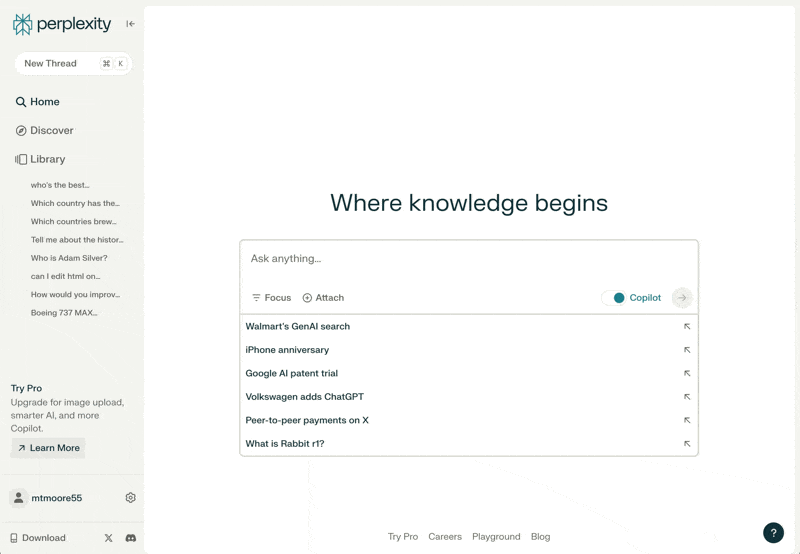Attach a file with the Attach button

pos(323,298)
